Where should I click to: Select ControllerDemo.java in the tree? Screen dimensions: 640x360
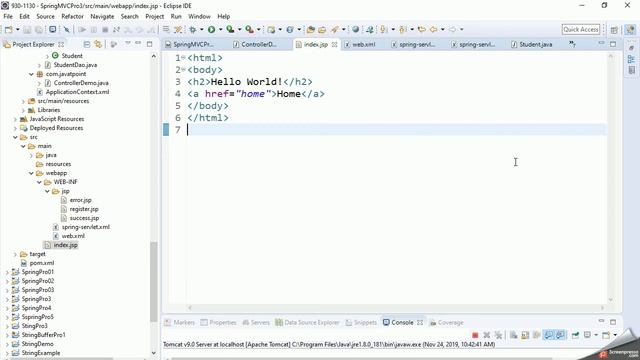tap(81, 83)
